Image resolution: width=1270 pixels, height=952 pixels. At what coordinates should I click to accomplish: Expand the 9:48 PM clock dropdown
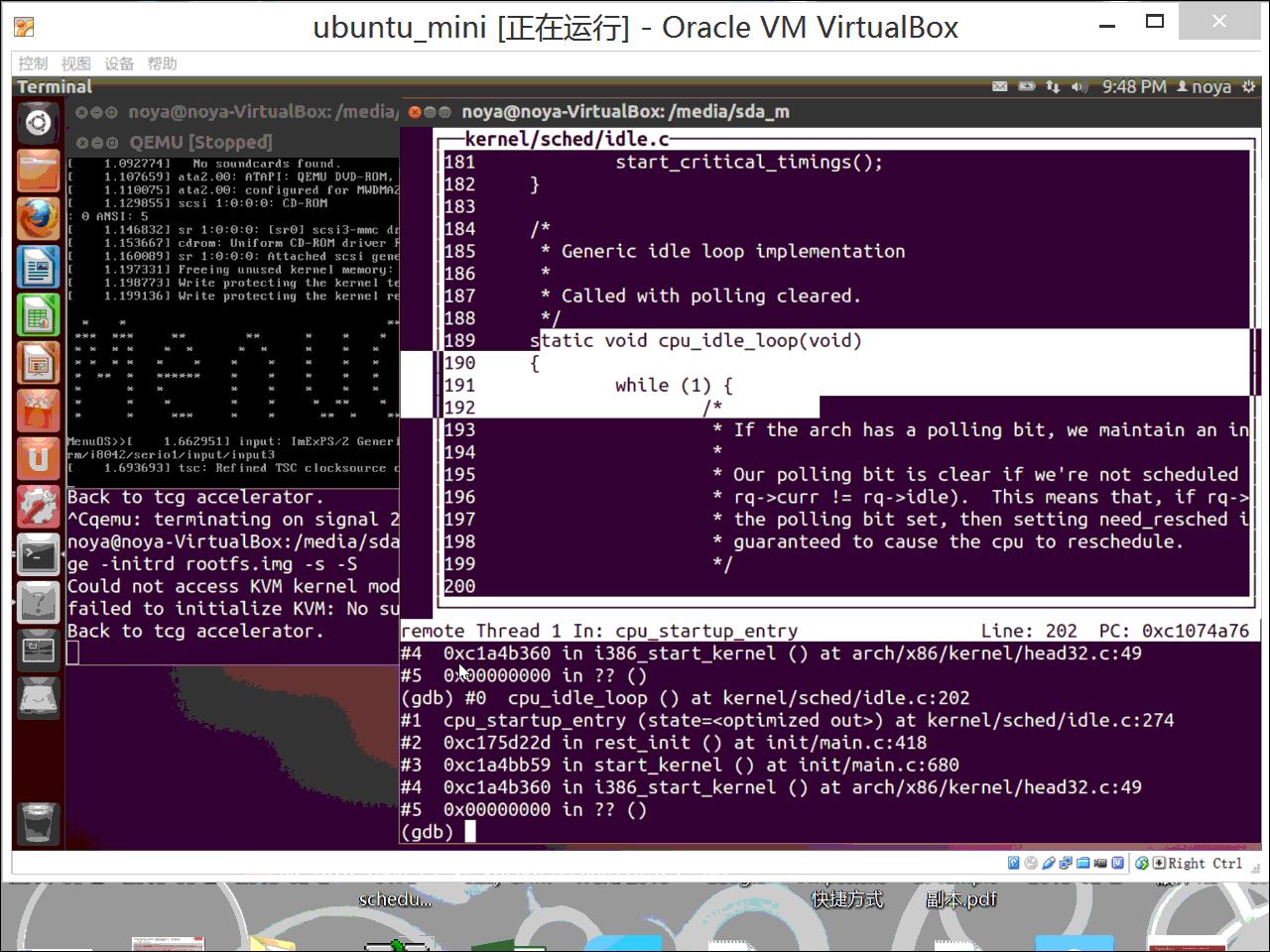tap(1134, 87)
